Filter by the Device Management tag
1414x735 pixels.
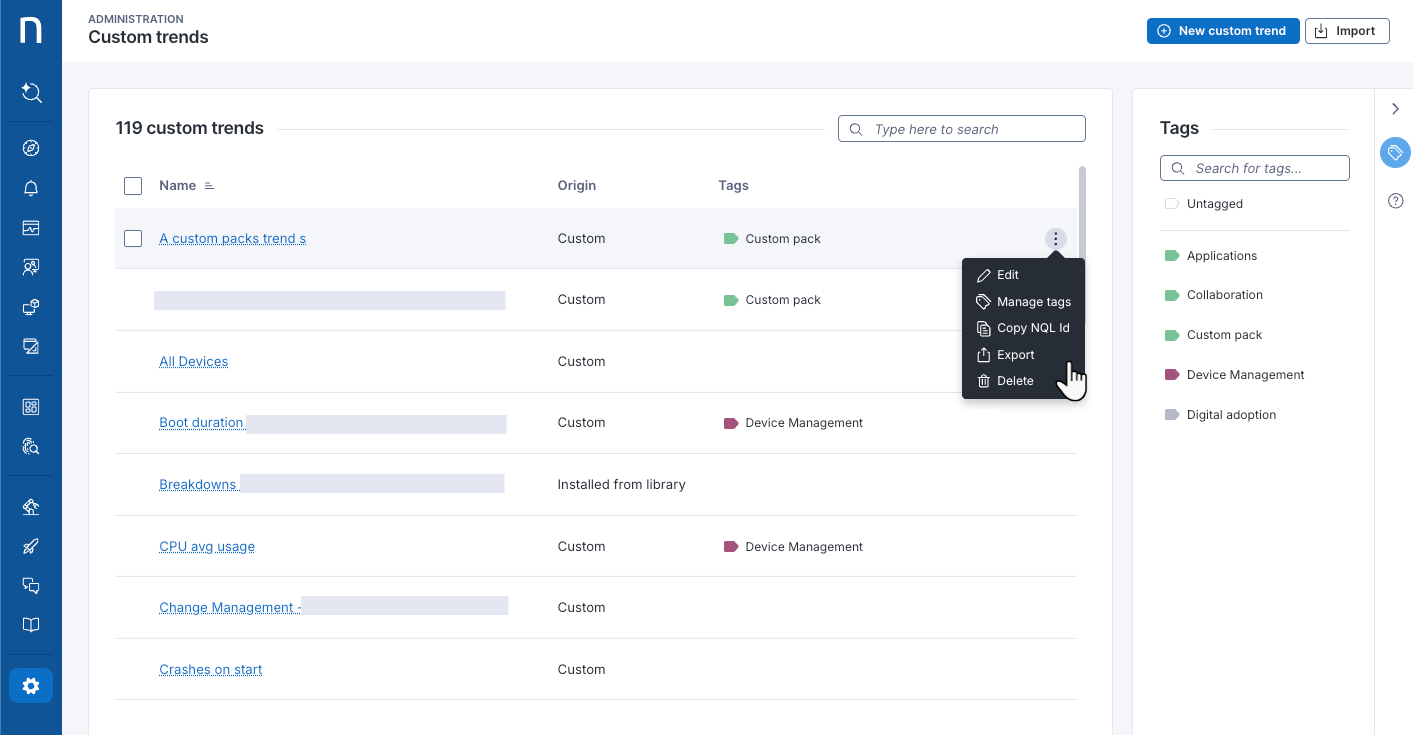1245,375
